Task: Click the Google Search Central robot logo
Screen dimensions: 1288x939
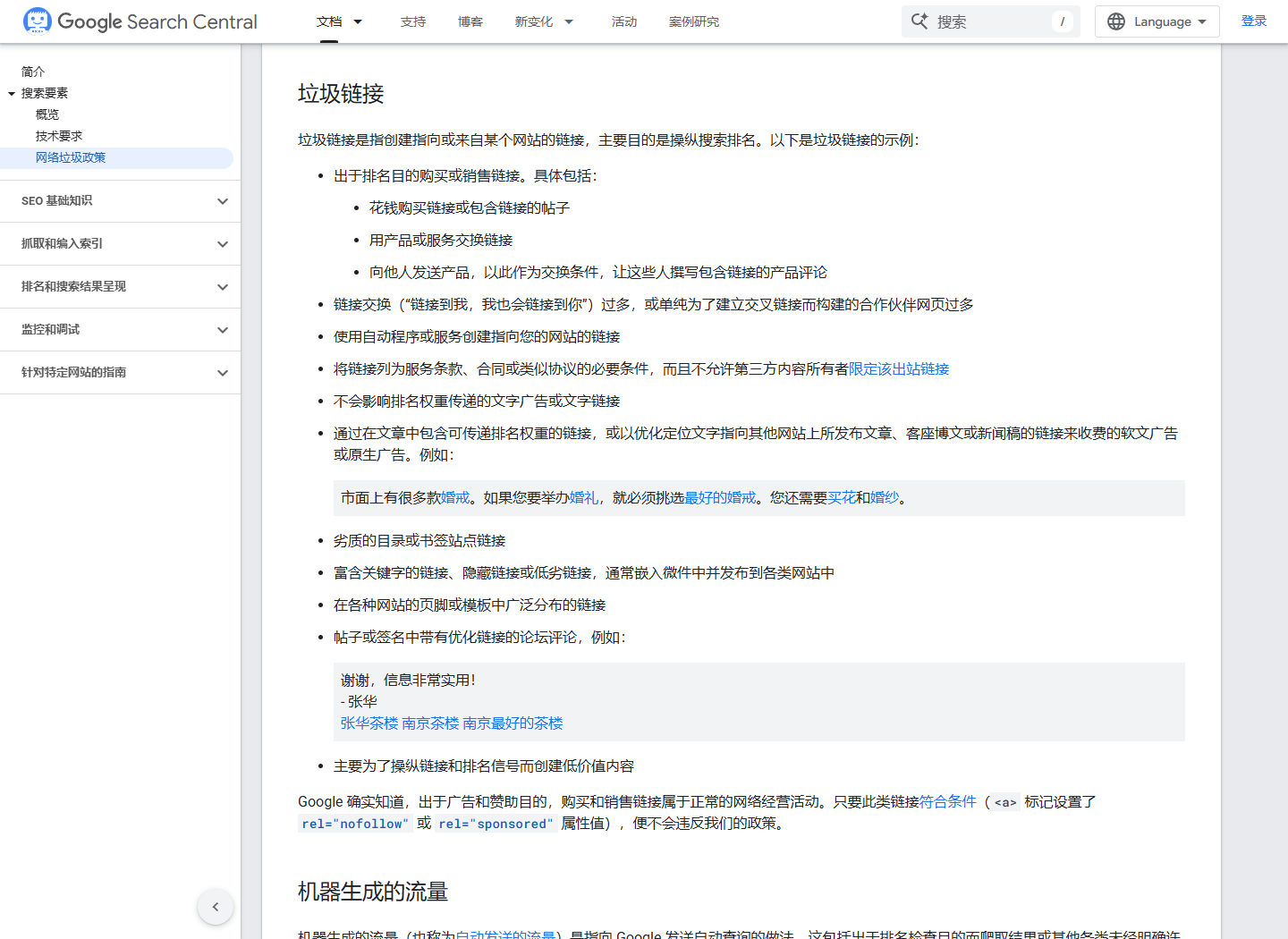Action: click(38, 21)
